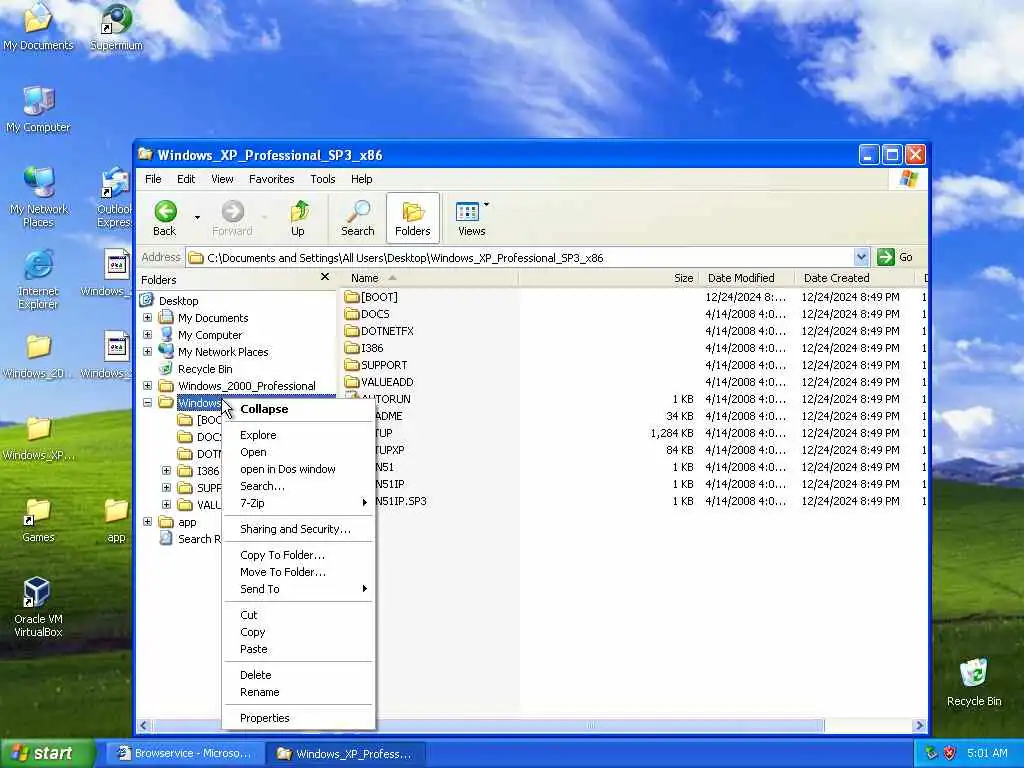
Task: Open Back history dropdown arrow
Action: tap(197, 217)
